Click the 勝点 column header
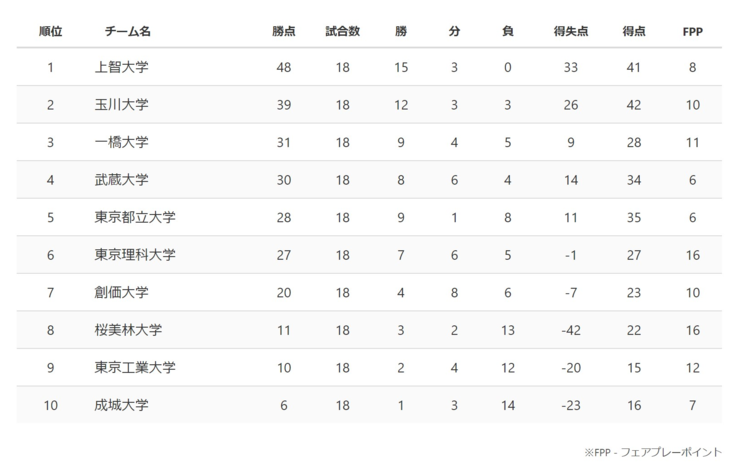736x472 pixels. click(x=283, y=32)
